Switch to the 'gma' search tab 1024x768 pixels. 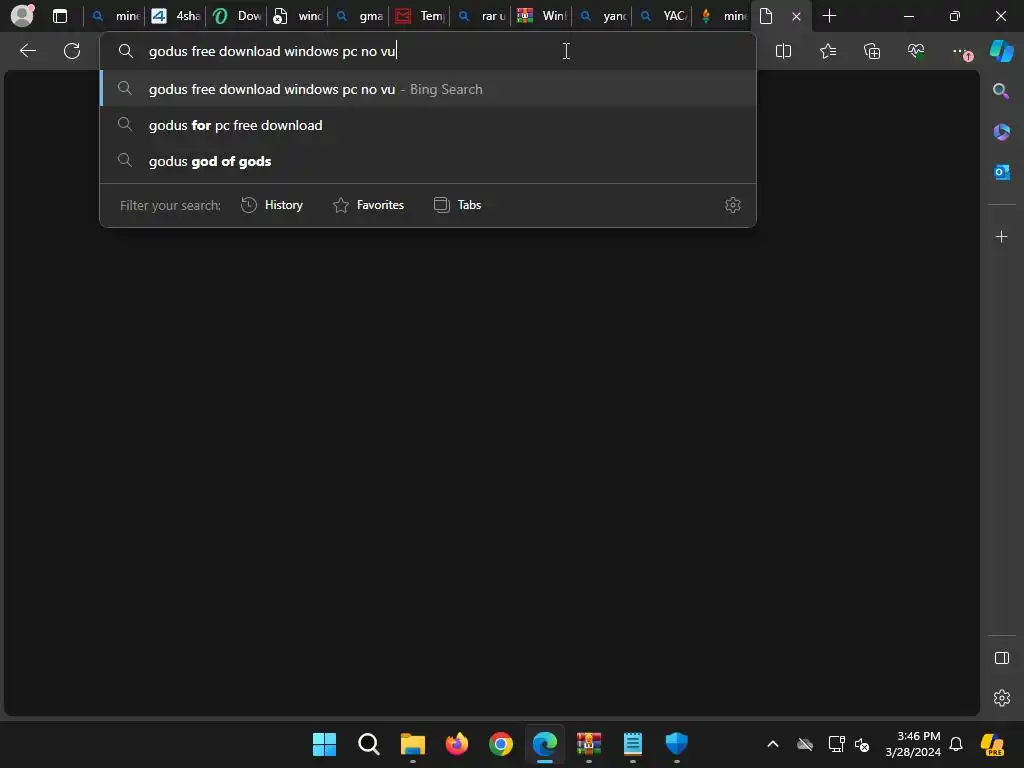coord(359,16)
